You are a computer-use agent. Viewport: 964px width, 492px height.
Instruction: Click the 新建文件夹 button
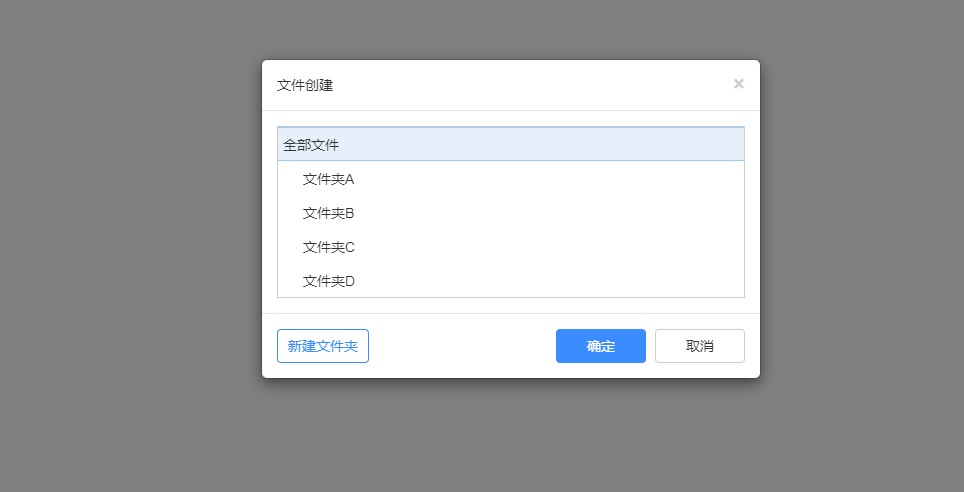point(323,346)
